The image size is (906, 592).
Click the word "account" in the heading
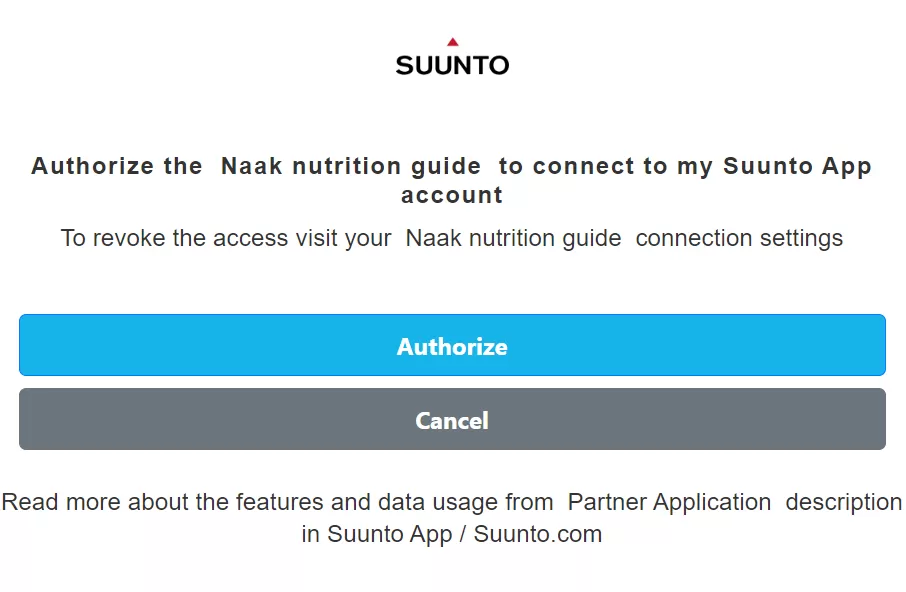(452, 195)
